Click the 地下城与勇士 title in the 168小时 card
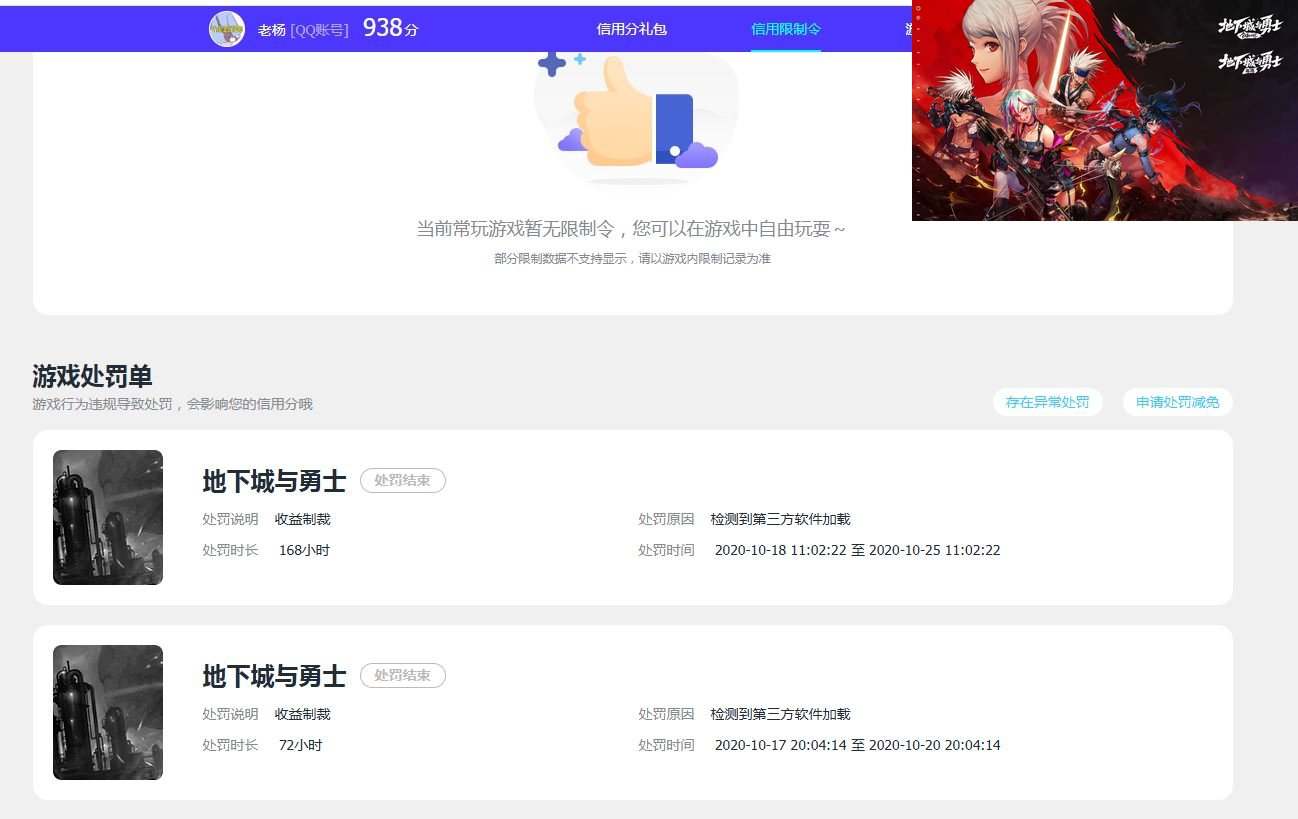 (274, 481)
